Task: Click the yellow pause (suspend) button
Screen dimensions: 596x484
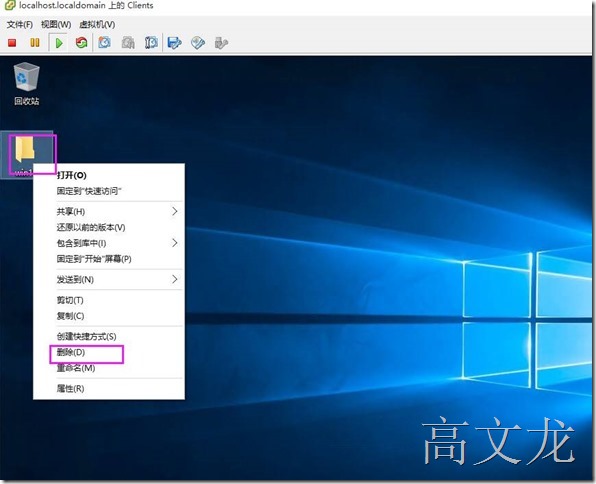Action: [x=35, y=43]
